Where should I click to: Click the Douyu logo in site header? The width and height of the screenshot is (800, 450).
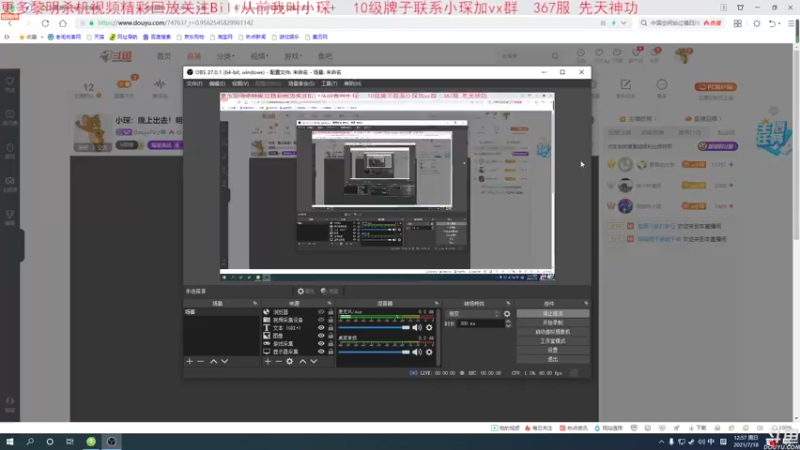[116, 56]
